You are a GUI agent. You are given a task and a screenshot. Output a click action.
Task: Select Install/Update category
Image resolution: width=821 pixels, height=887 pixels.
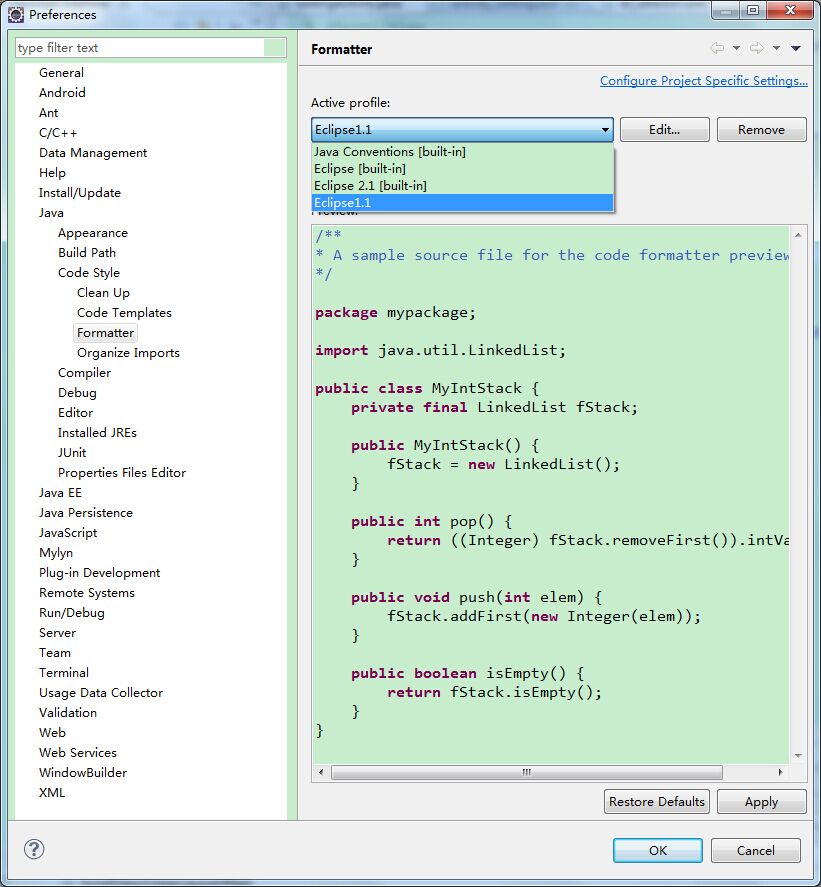click(80, 192)
